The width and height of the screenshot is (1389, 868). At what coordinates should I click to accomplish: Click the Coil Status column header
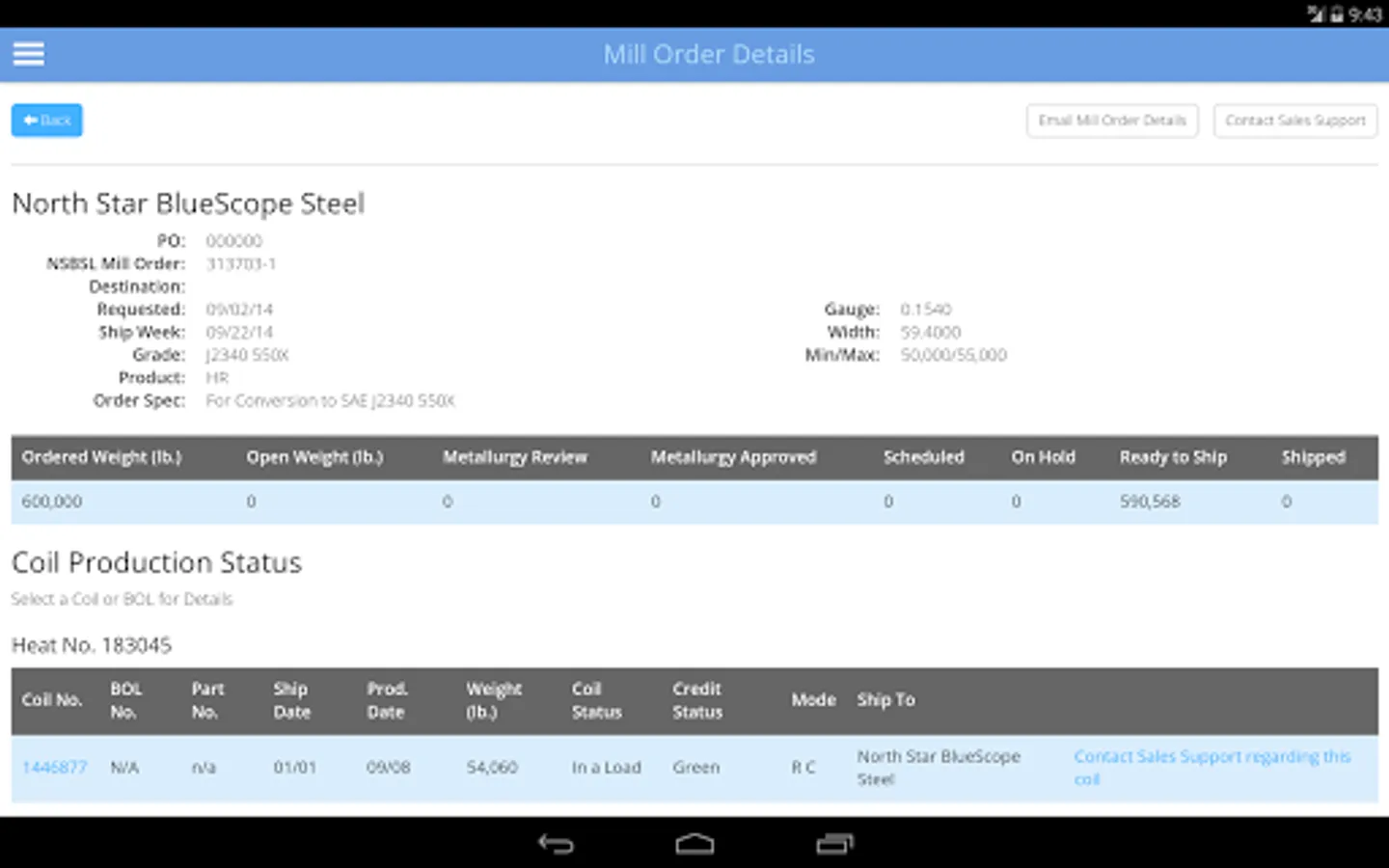pos(596,700)
